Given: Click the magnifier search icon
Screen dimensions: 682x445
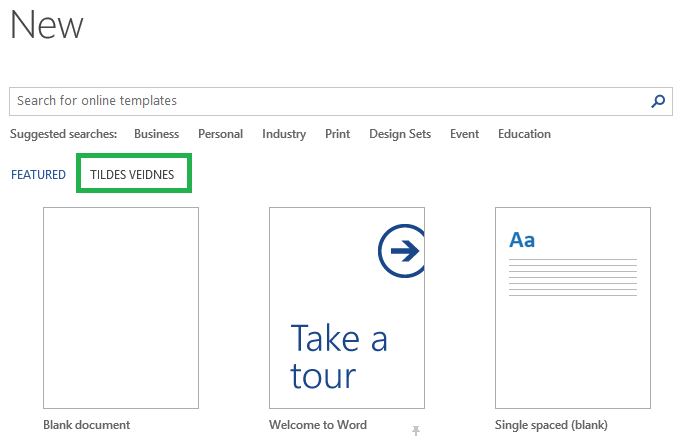Looking at the screenshot, I should [658, 101].
